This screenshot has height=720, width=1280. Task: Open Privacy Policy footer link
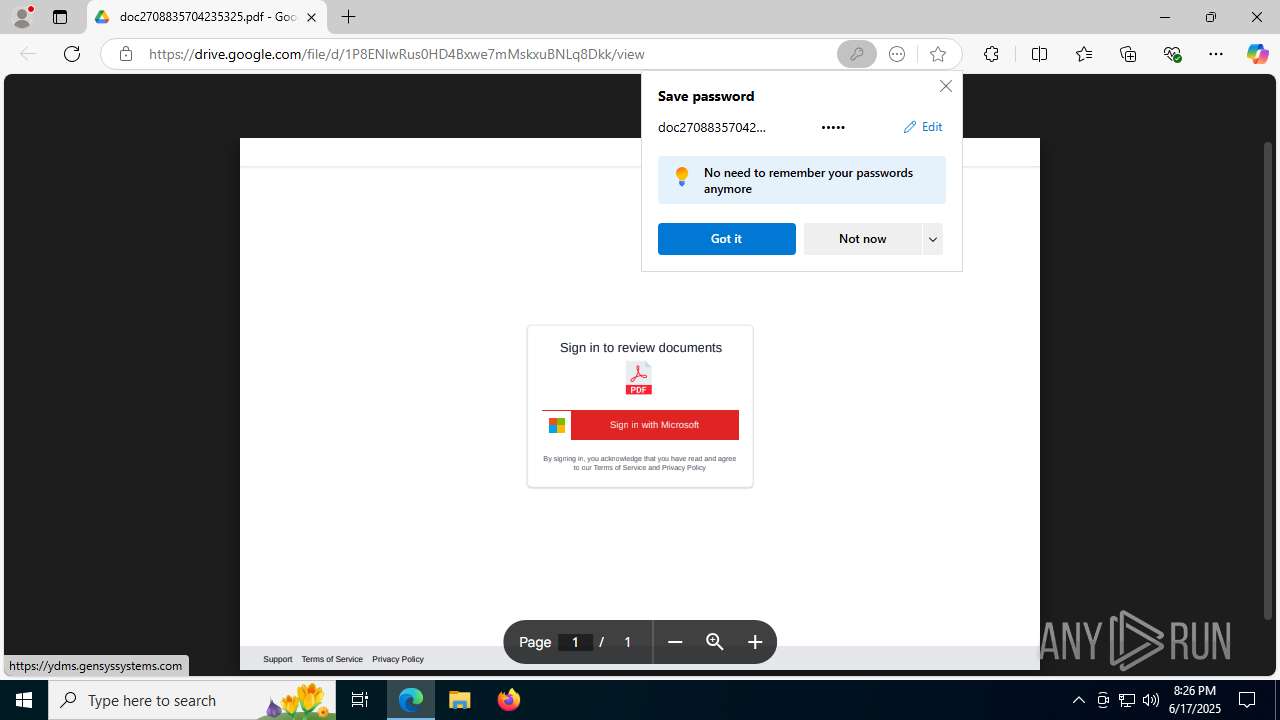point(398,659)
